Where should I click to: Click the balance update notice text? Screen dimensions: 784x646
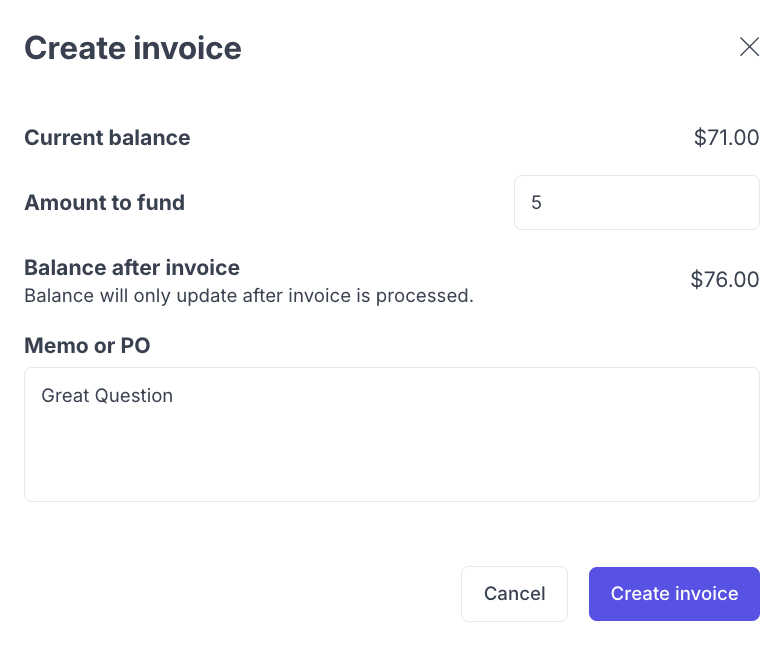(x=248, y=296)
